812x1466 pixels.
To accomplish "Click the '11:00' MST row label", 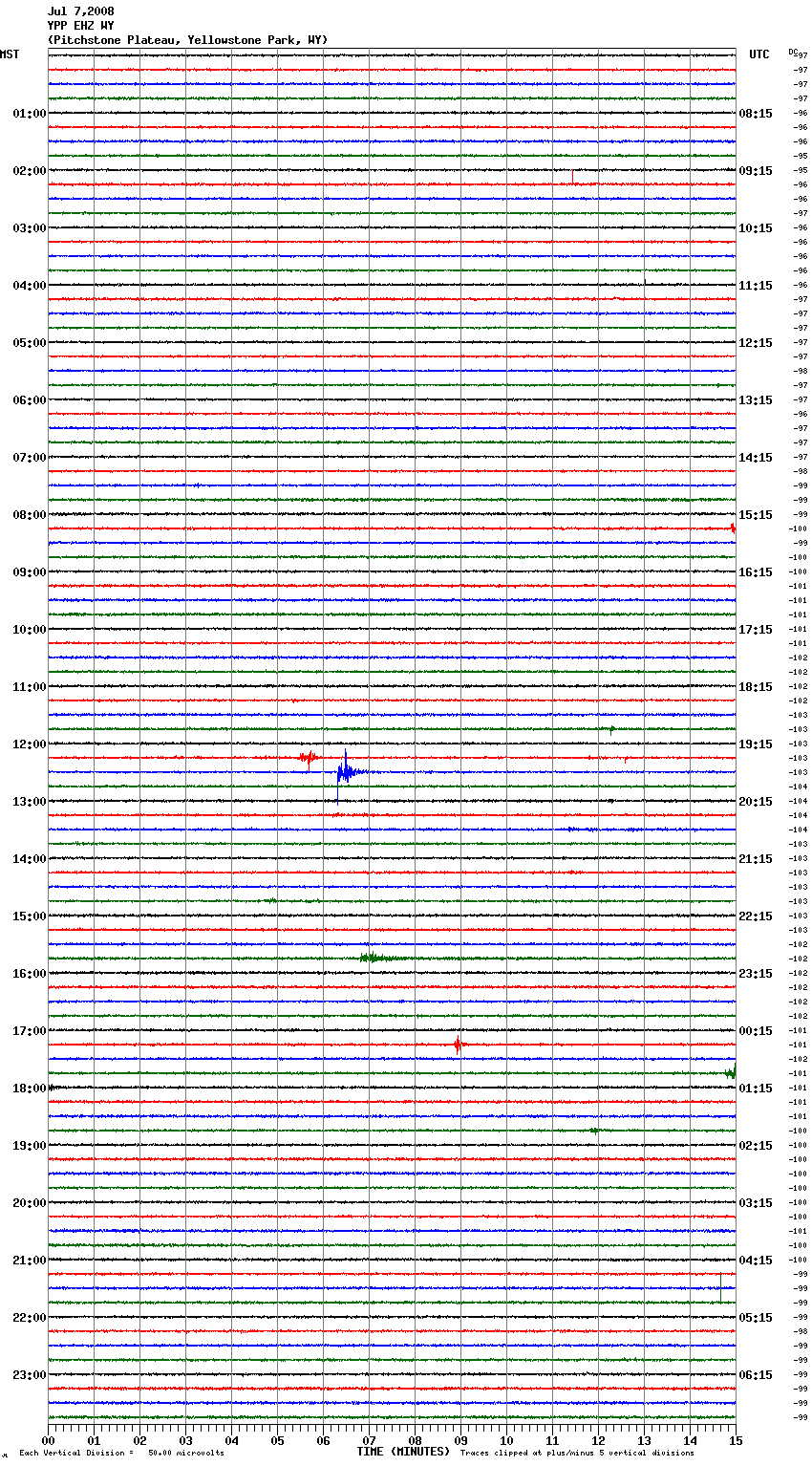I will (x=29, y=687).
